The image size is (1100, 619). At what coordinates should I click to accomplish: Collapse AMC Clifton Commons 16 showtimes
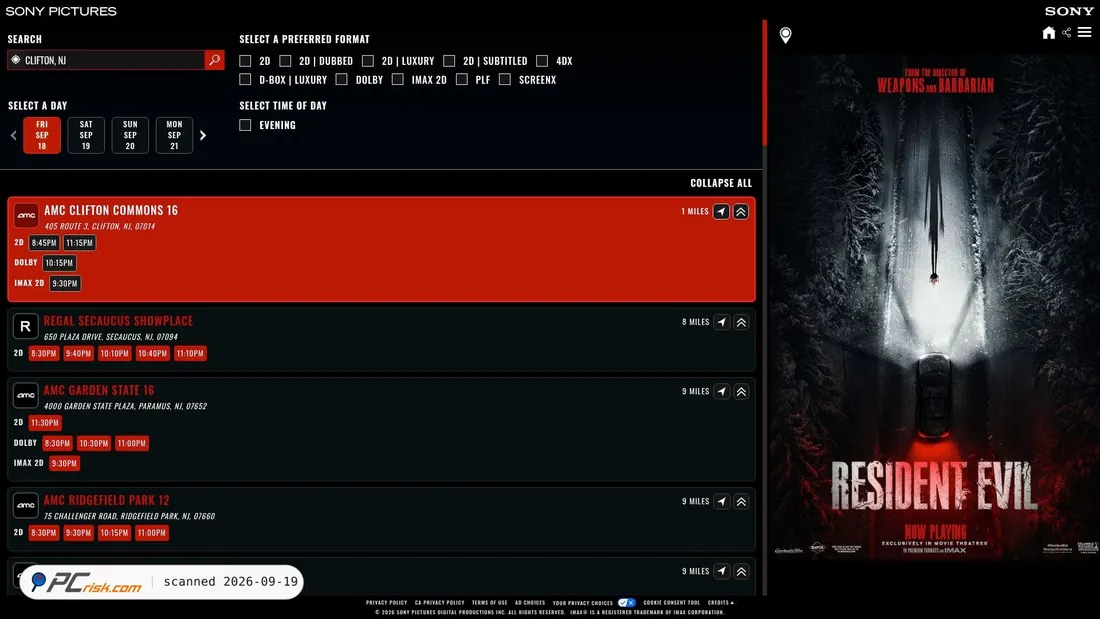[x=741, y=211]
